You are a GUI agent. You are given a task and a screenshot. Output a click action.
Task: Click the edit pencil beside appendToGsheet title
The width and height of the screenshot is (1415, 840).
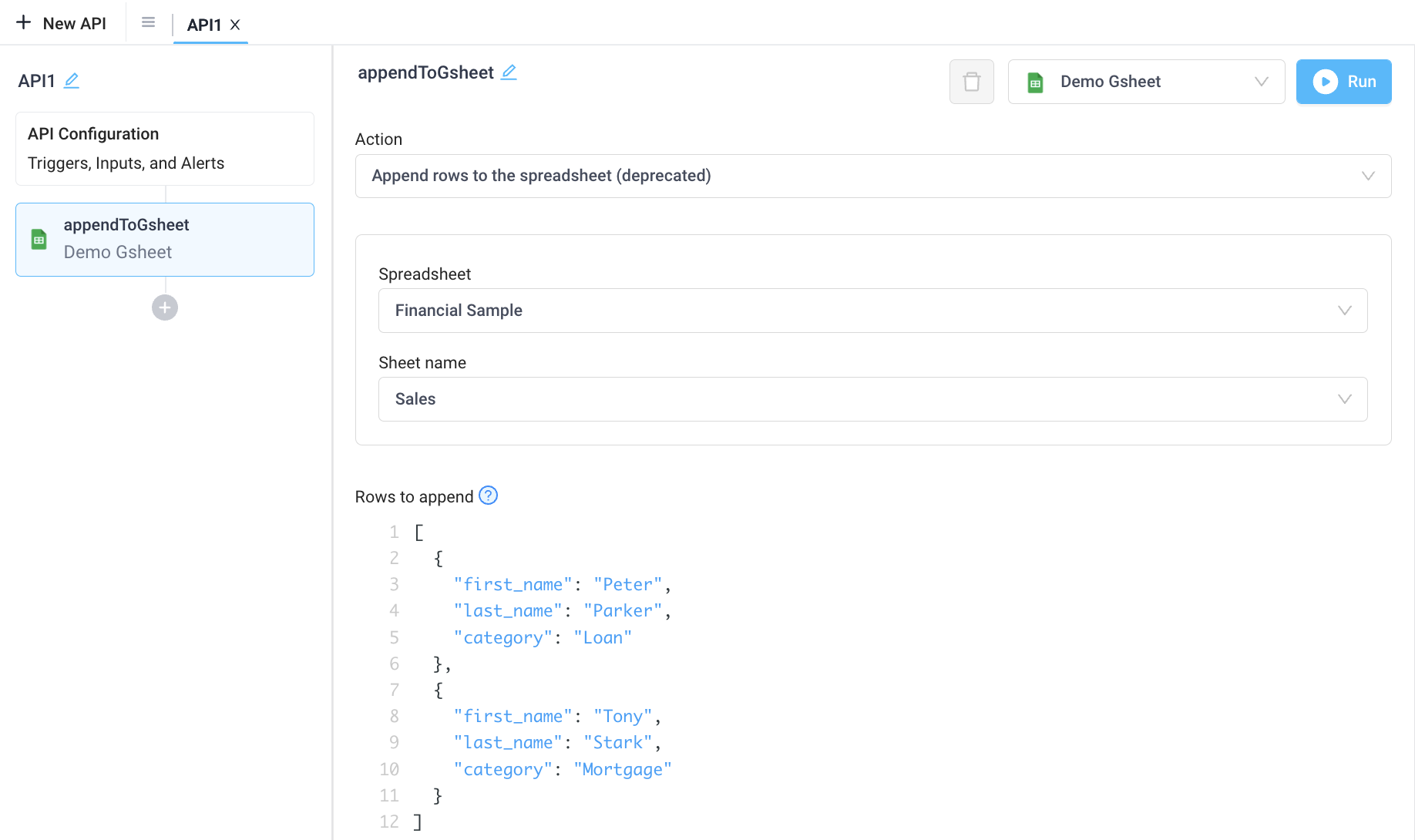coord(509,72)
